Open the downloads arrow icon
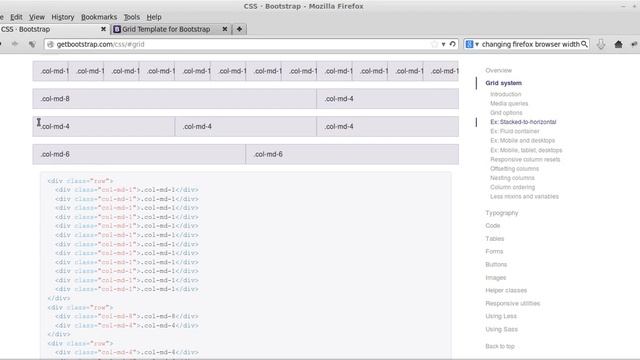The height and width of the screenshot is (360, 640). [x=601, y=44]
